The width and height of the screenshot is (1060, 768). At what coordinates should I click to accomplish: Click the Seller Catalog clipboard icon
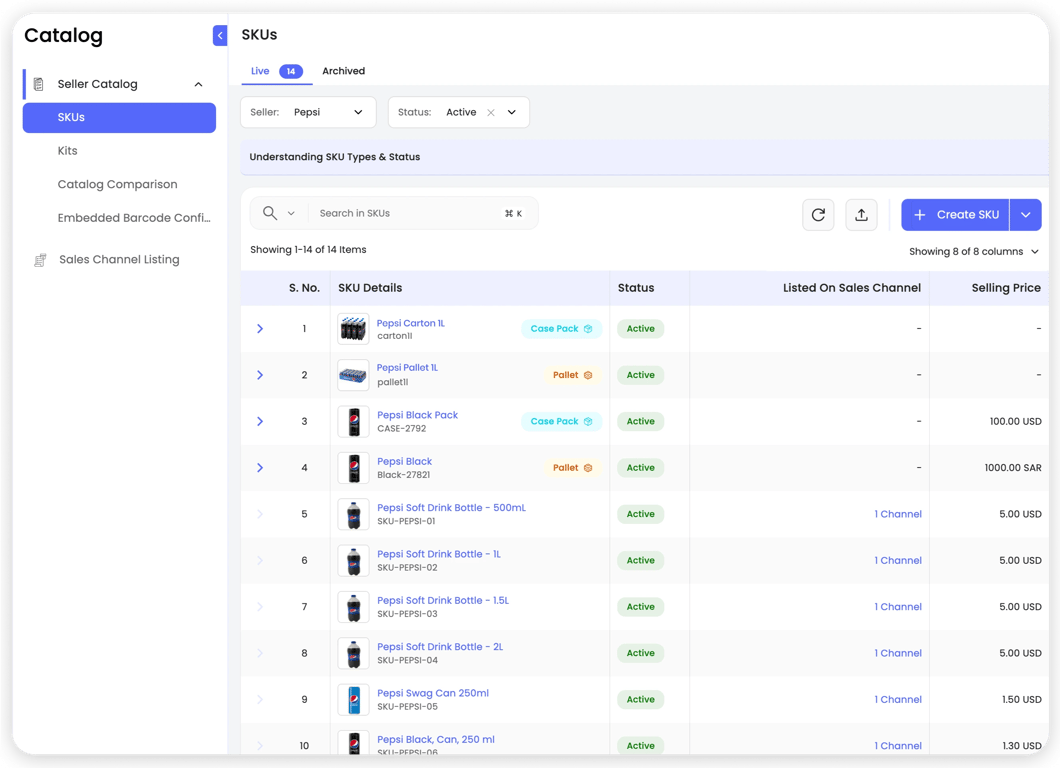[x=39, y=85]
